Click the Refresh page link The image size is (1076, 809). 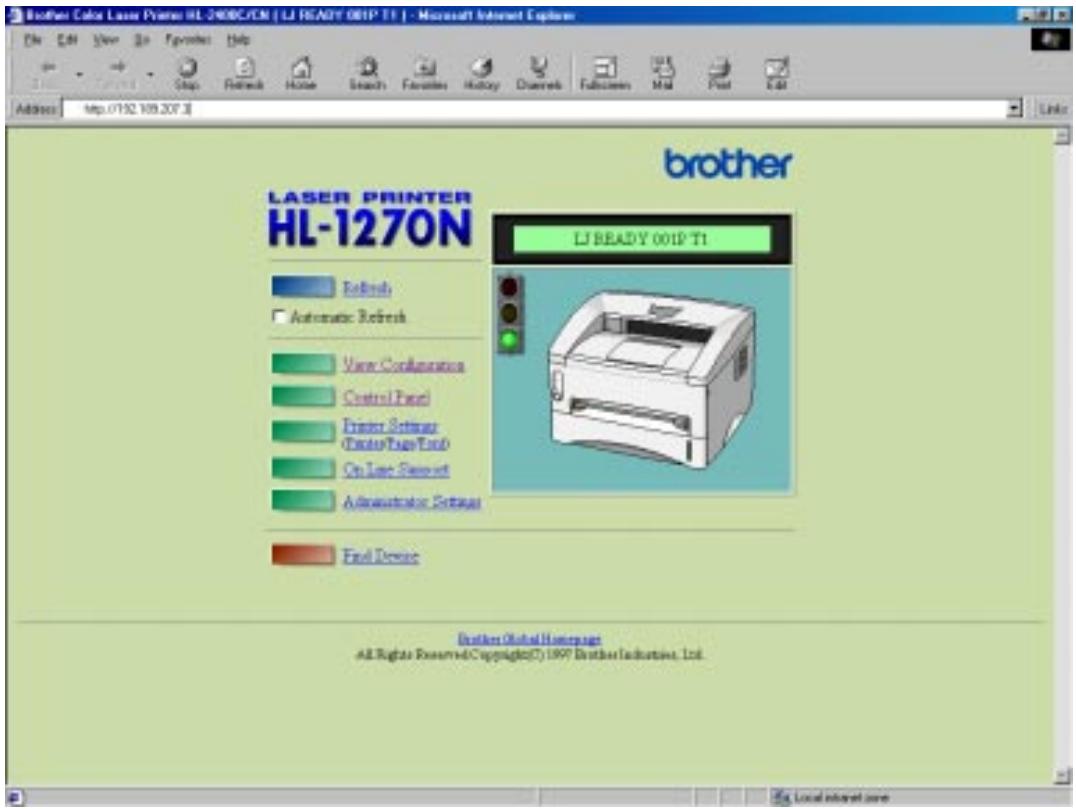tap(367, 288)
